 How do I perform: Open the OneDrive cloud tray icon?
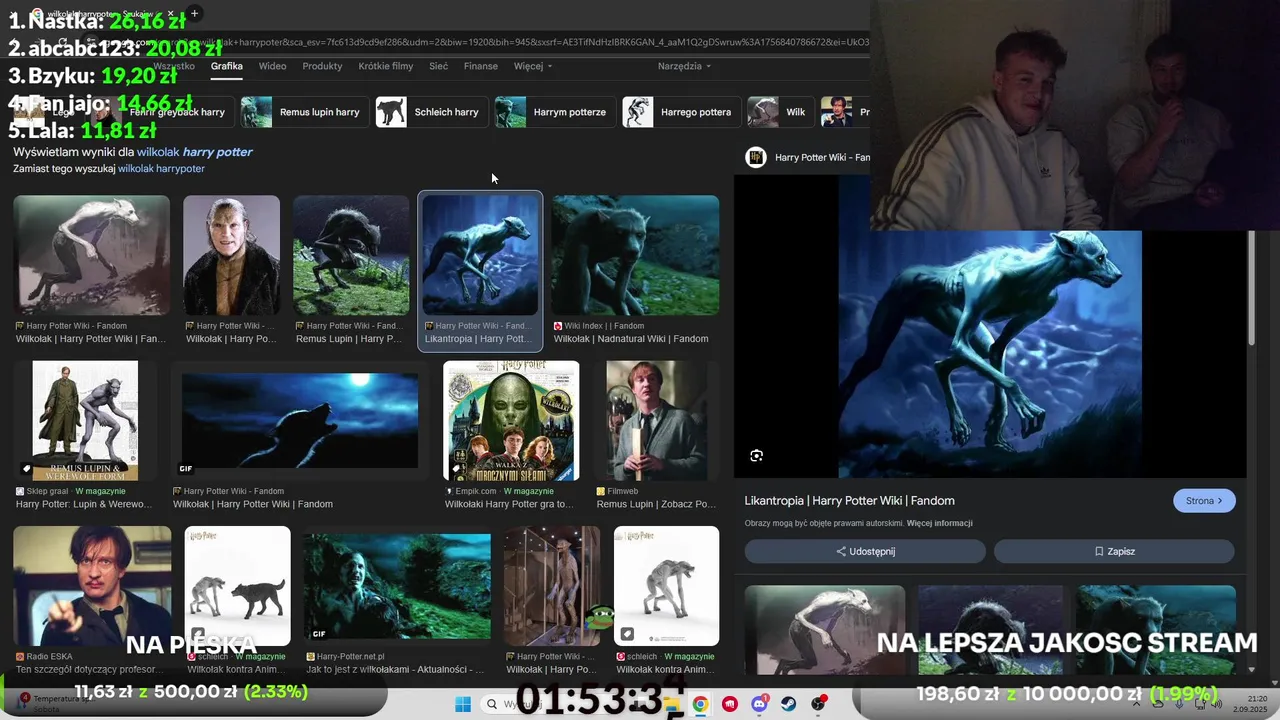click(1157, 704)
